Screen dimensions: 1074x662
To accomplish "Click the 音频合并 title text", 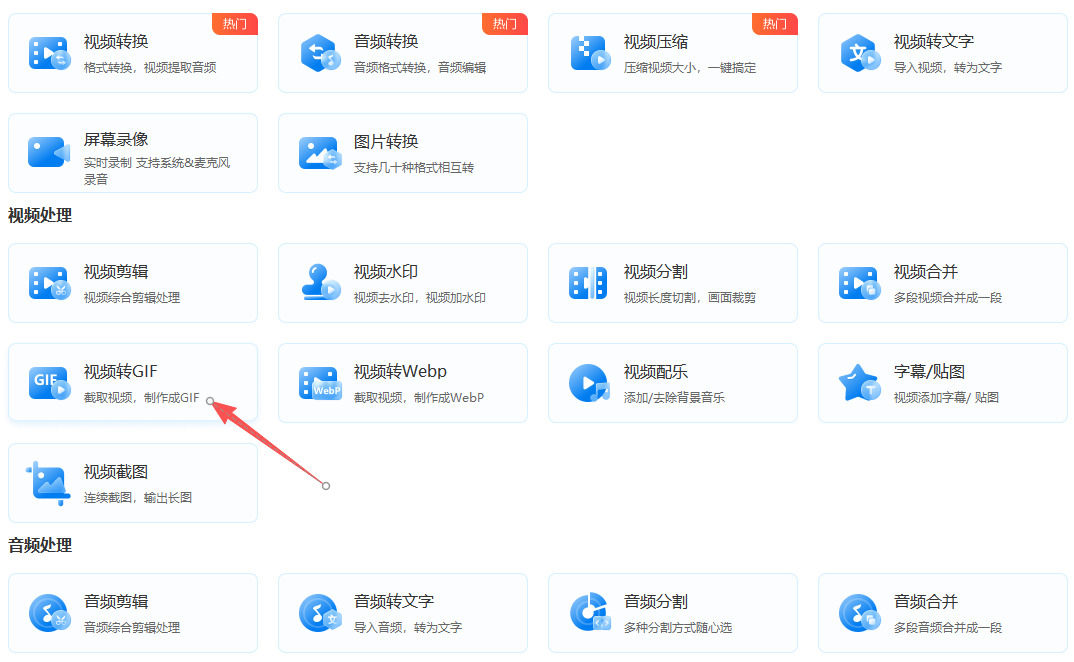I will [x=925, y=602].
